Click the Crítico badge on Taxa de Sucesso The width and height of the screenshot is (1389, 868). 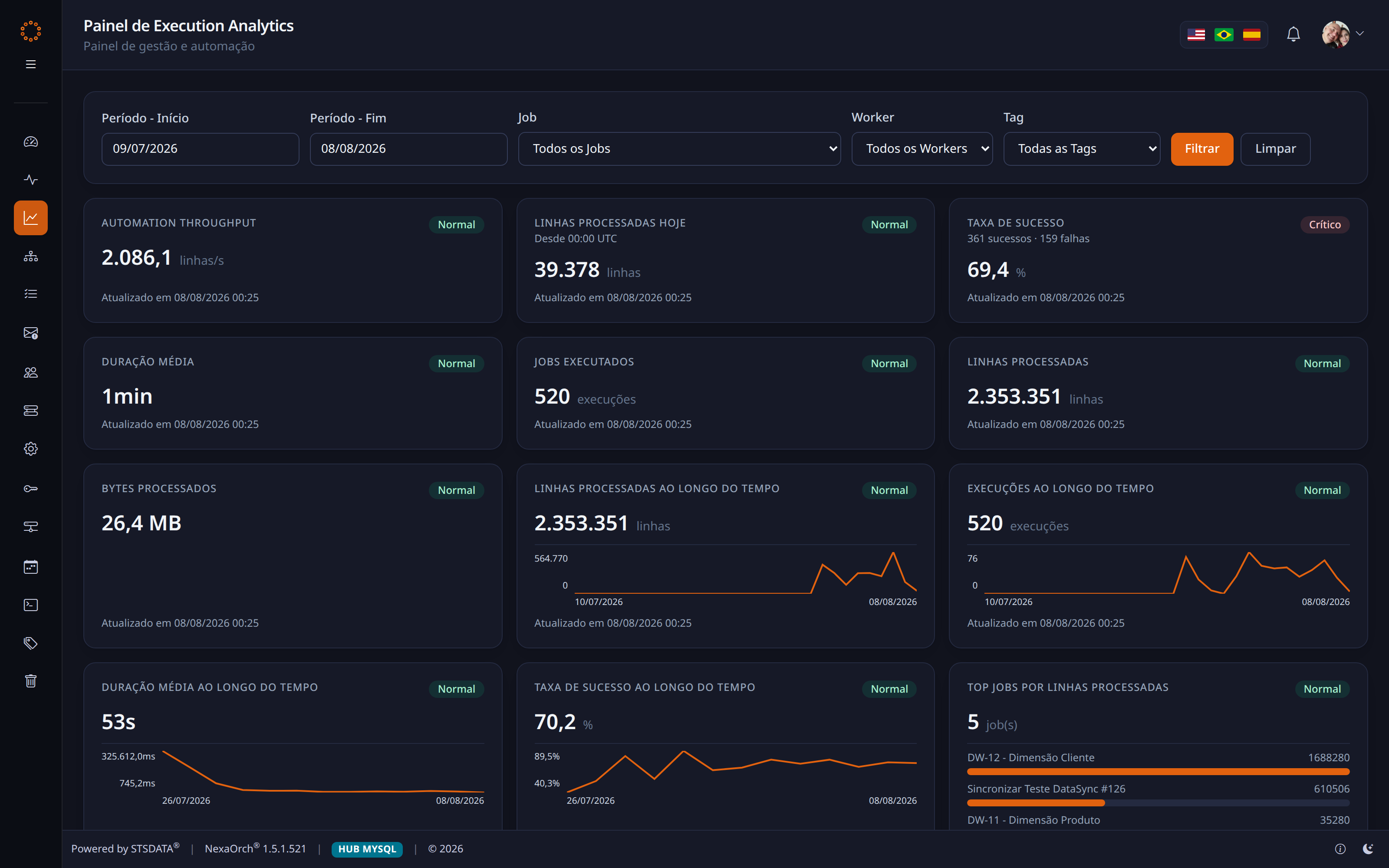(1325, 224)
